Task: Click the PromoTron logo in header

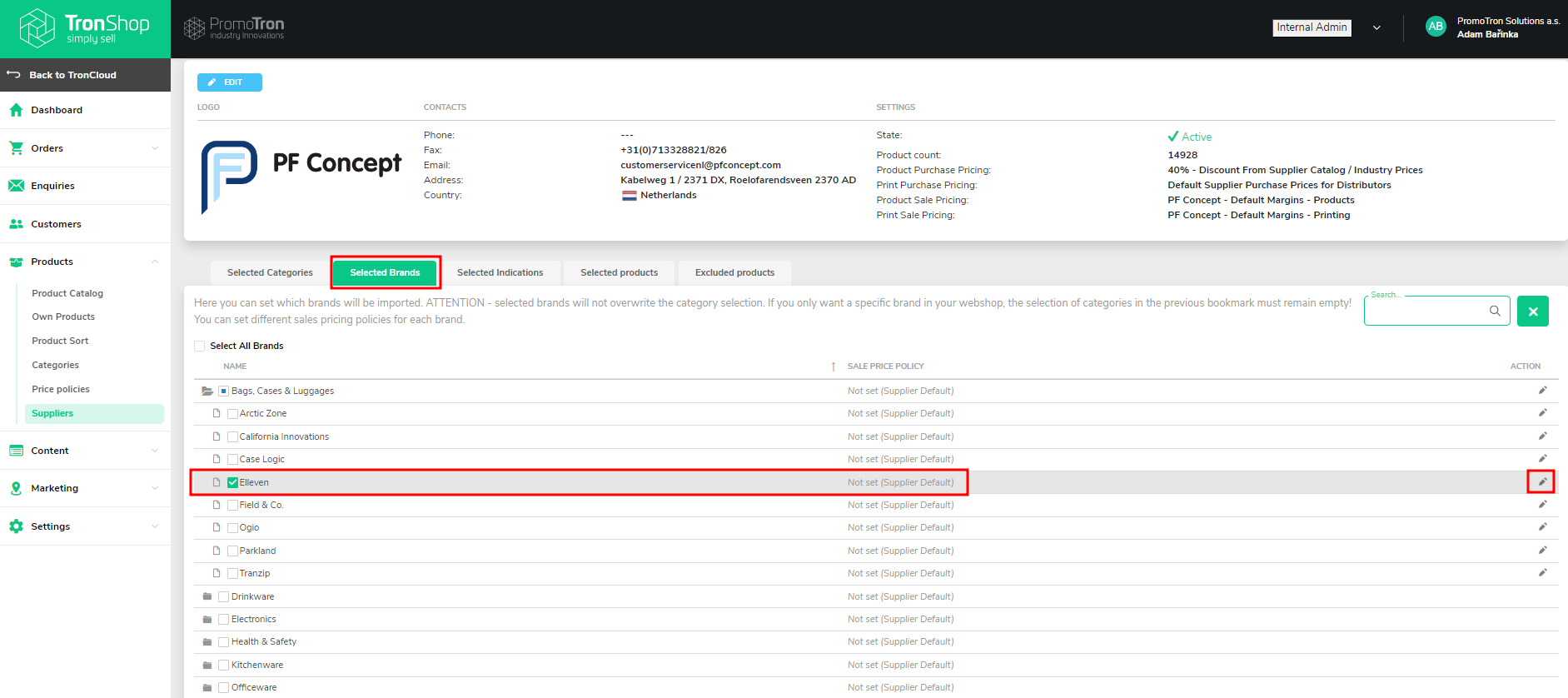Action: pyautogui.click(x=234, y=28)
